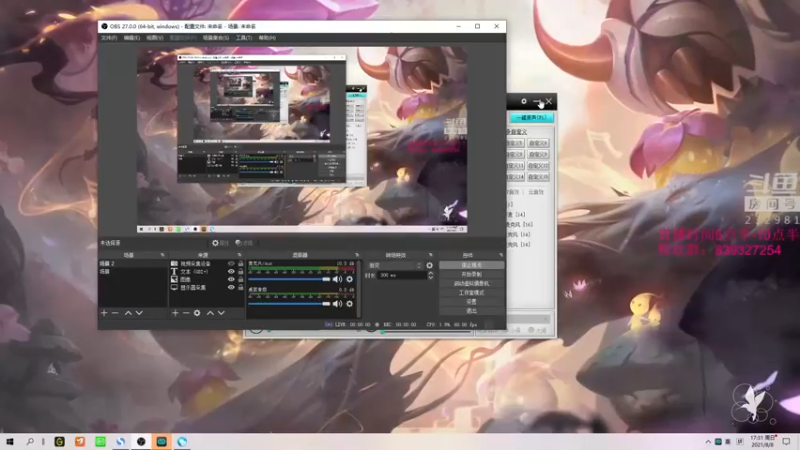
Task: Add a new scene with the plus icon
Action: pyautogui.click(x=104, y=313)
